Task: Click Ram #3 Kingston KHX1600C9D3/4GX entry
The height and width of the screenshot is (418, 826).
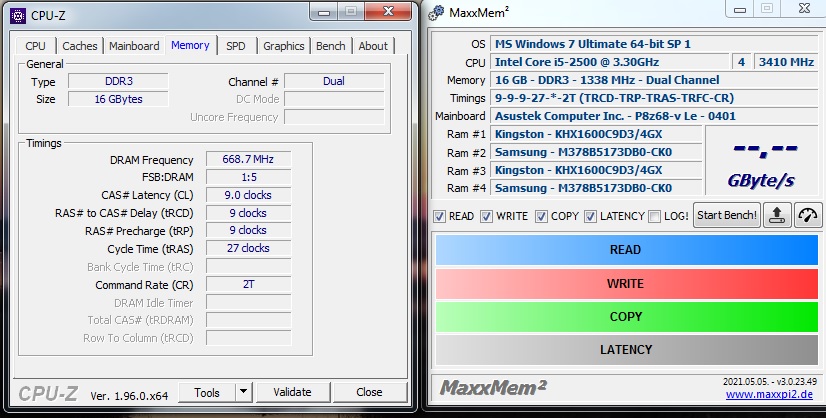Action: click(596, 170)
